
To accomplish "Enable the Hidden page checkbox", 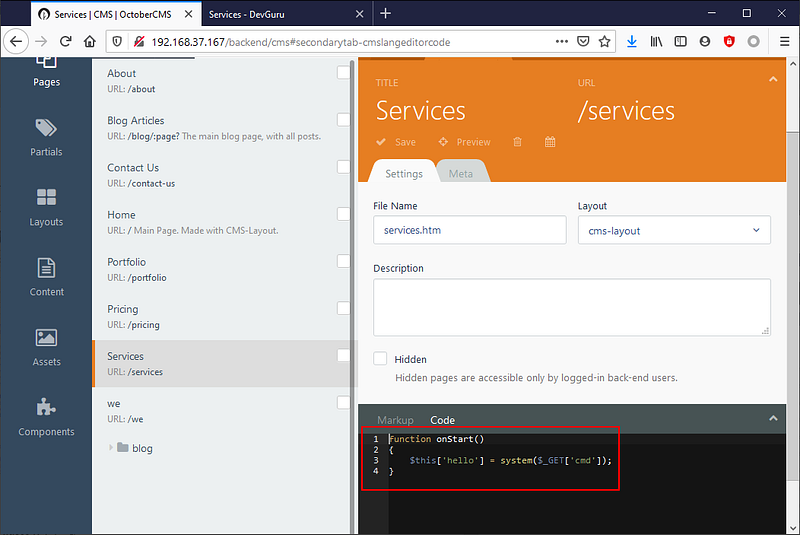I will [x=380, y=359].
